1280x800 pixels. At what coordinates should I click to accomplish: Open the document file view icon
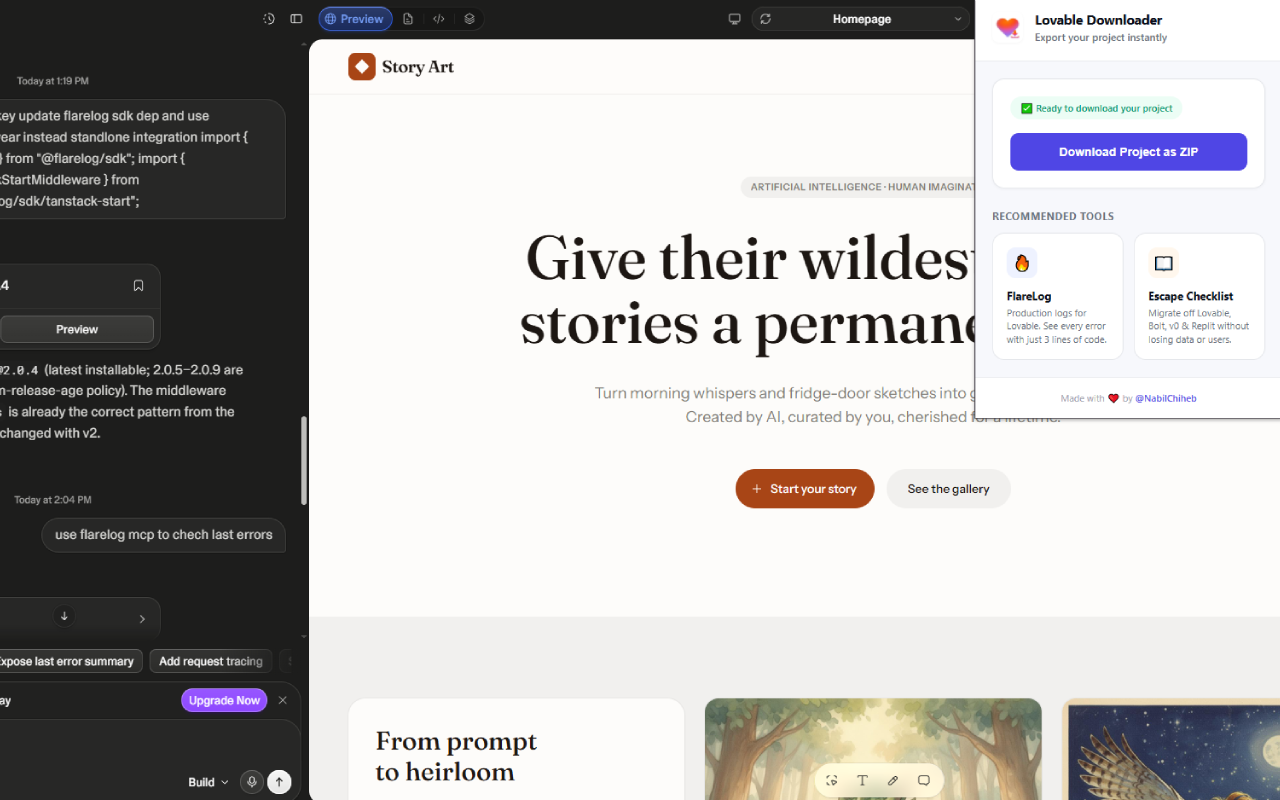coord(408,19)
